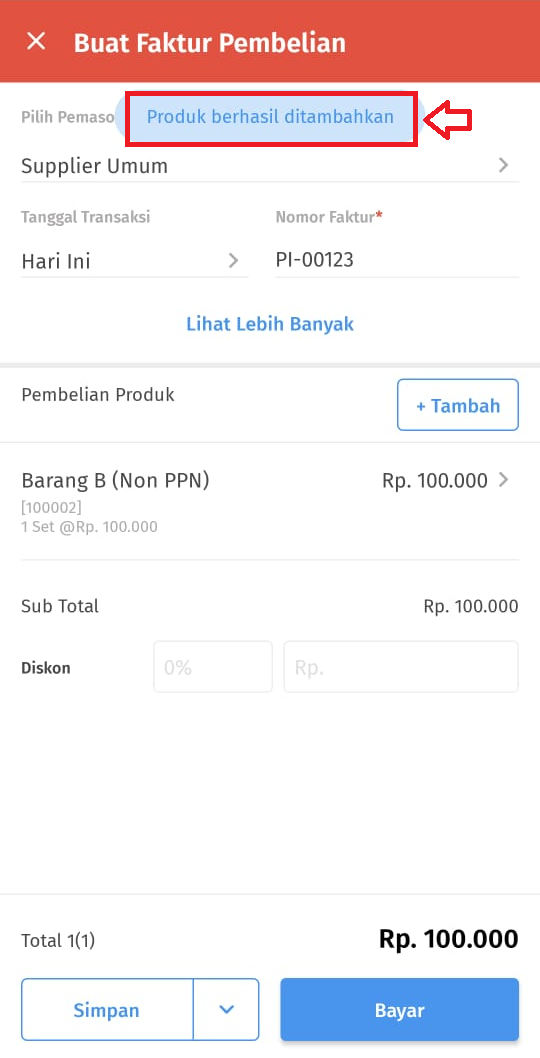Close the Buat Faktur Pembelian form
This screenshot has height=1058, width=540.
[x=35, y=42]
